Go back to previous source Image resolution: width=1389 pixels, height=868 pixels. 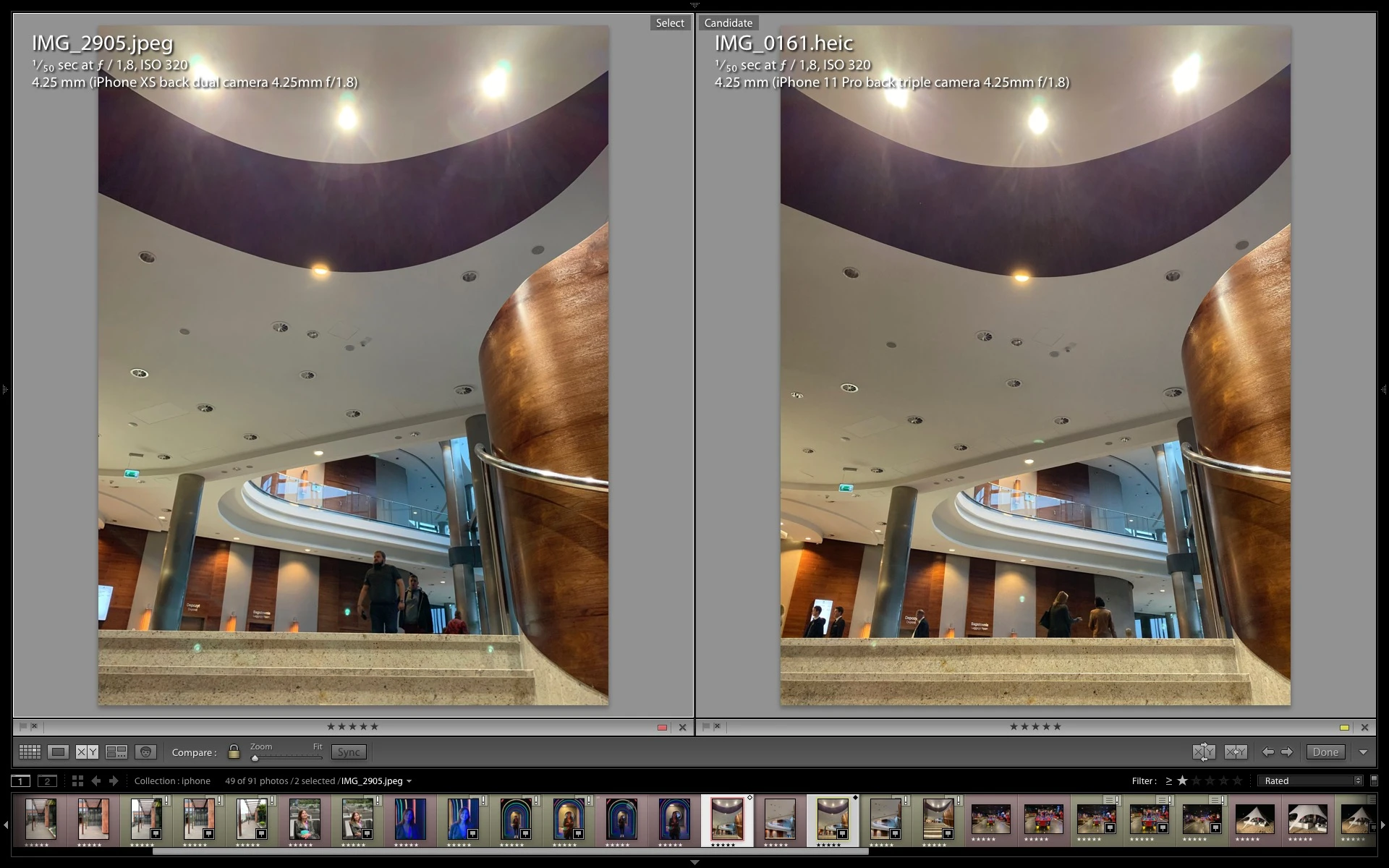[95, 780]
